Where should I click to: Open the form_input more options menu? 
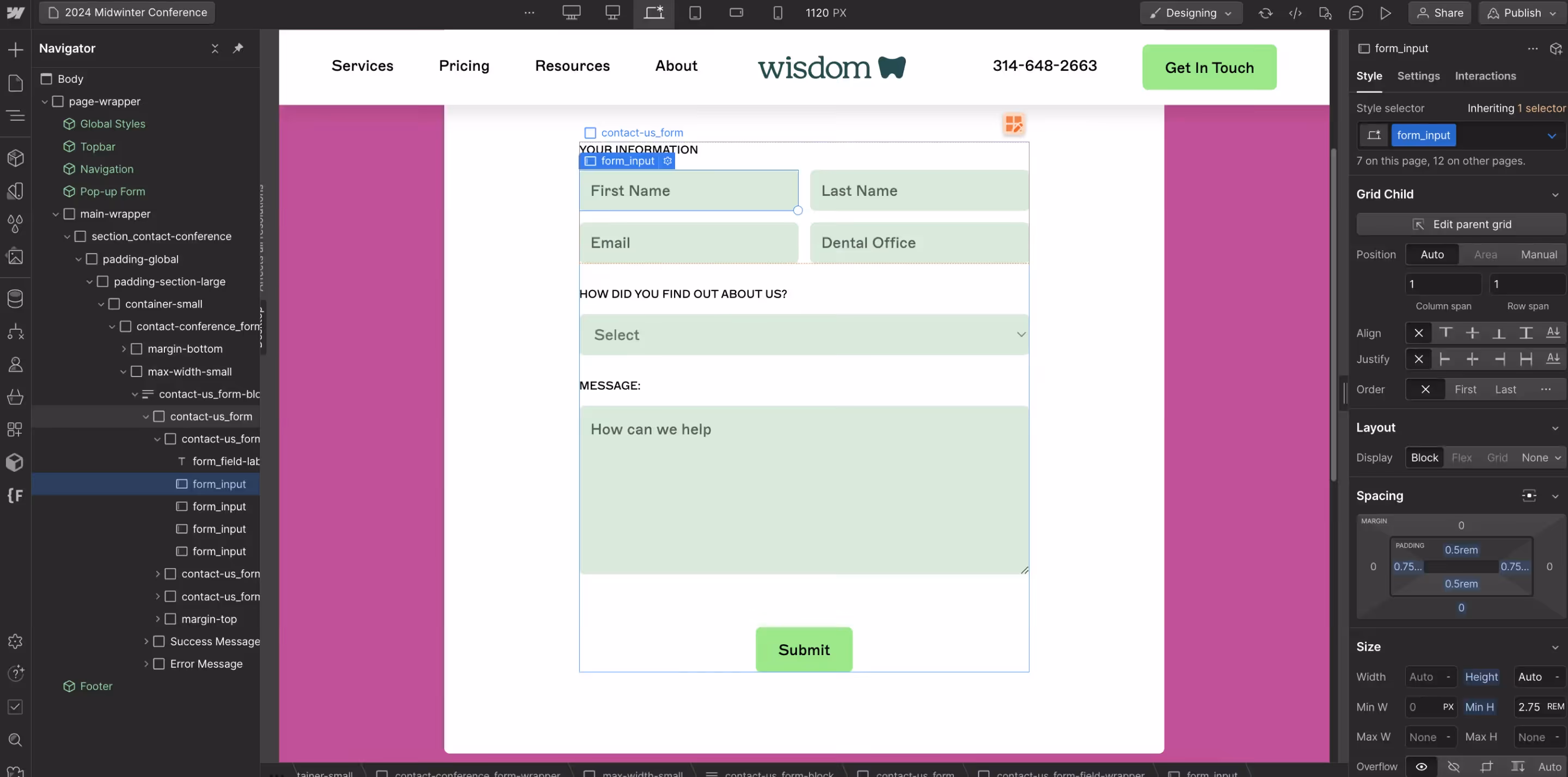[1533, 48]
